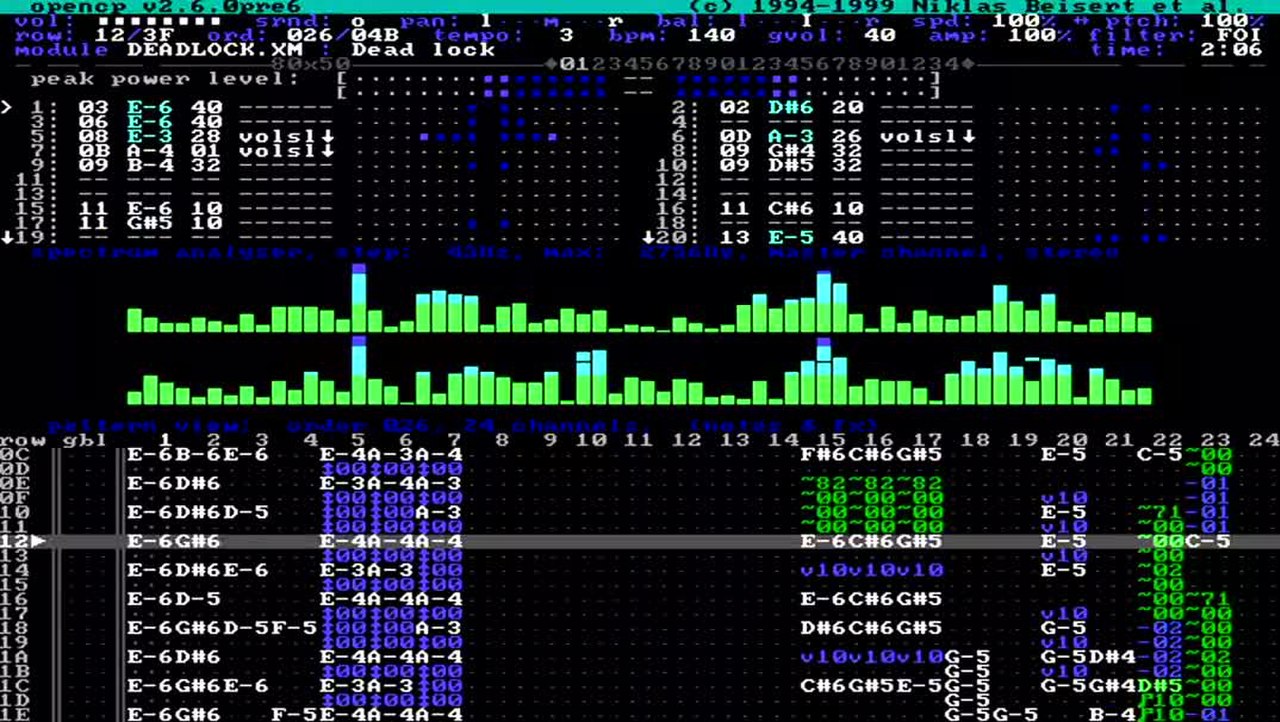This screenshot has width=1280, height=722.
Task: Click the song title 'Dead lock'
Action: tap(423, 49)
